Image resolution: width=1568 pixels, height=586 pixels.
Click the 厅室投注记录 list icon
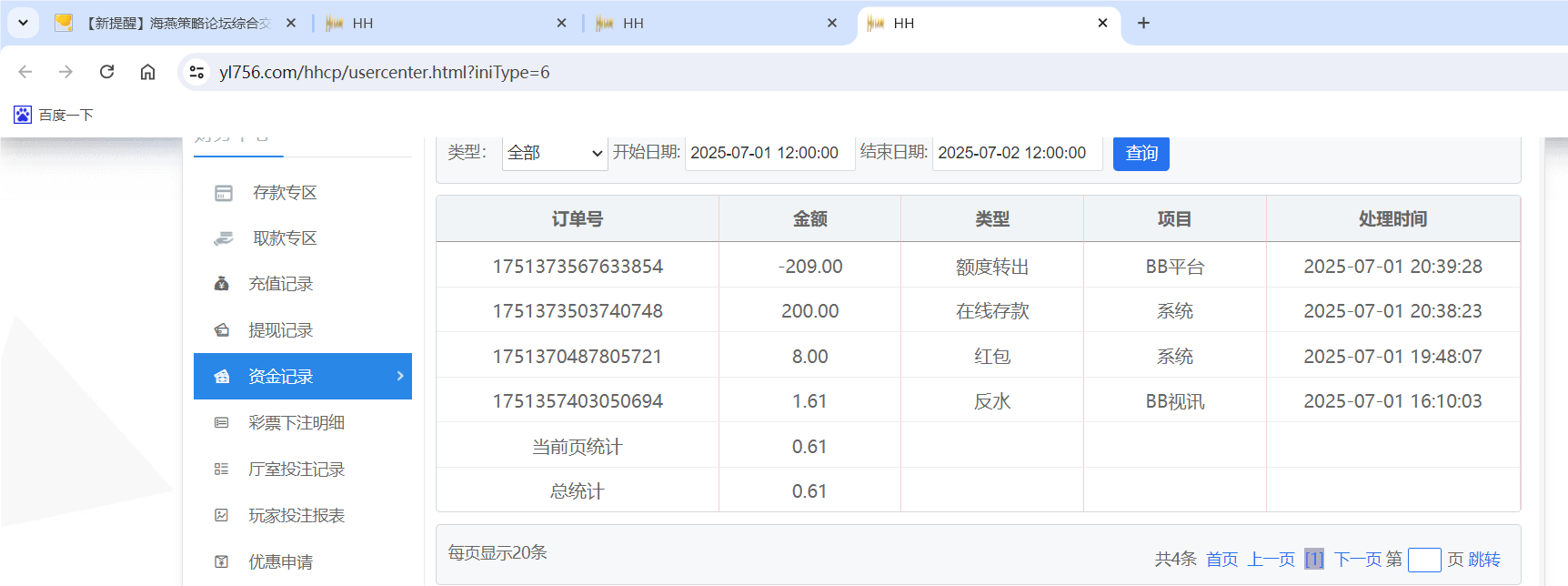(221, 470)
